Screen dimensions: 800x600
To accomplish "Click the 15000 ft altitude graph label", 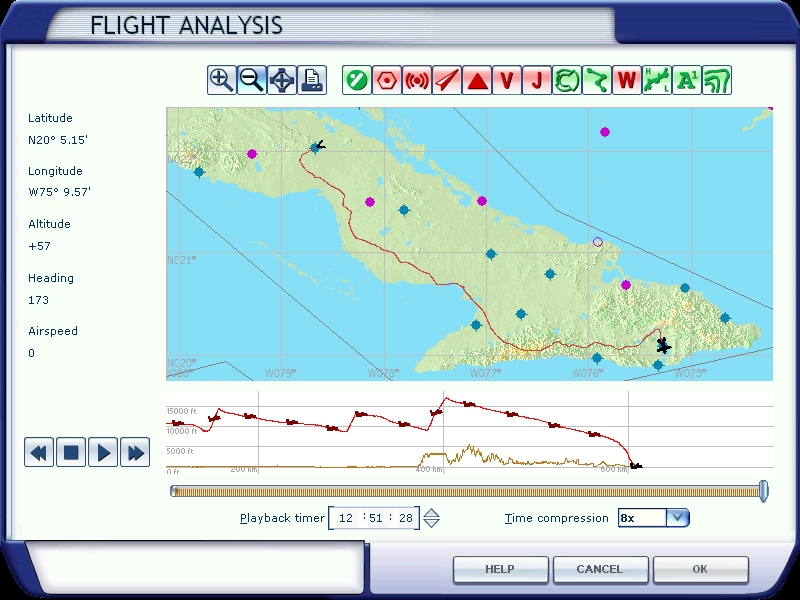I will pyautogui.click(x=181, y=411).
